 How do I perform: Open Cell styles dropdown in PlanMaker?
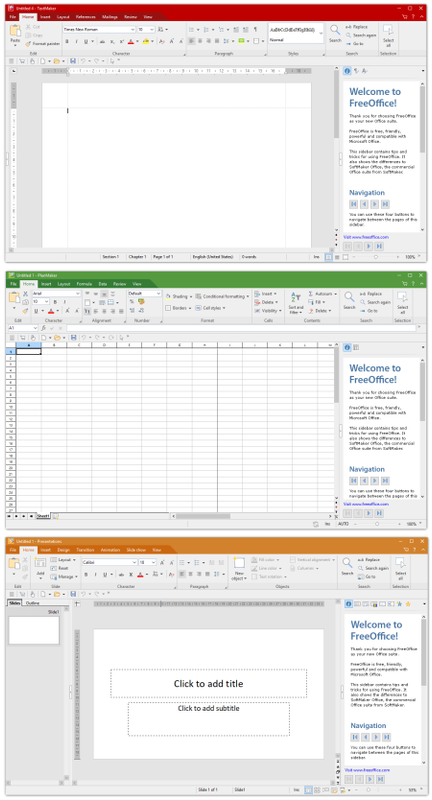[211, 308]
